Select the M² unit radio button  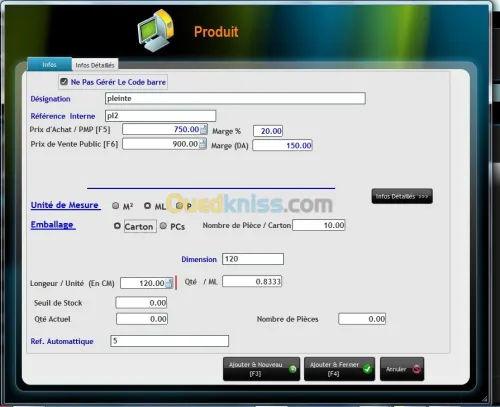116,206
